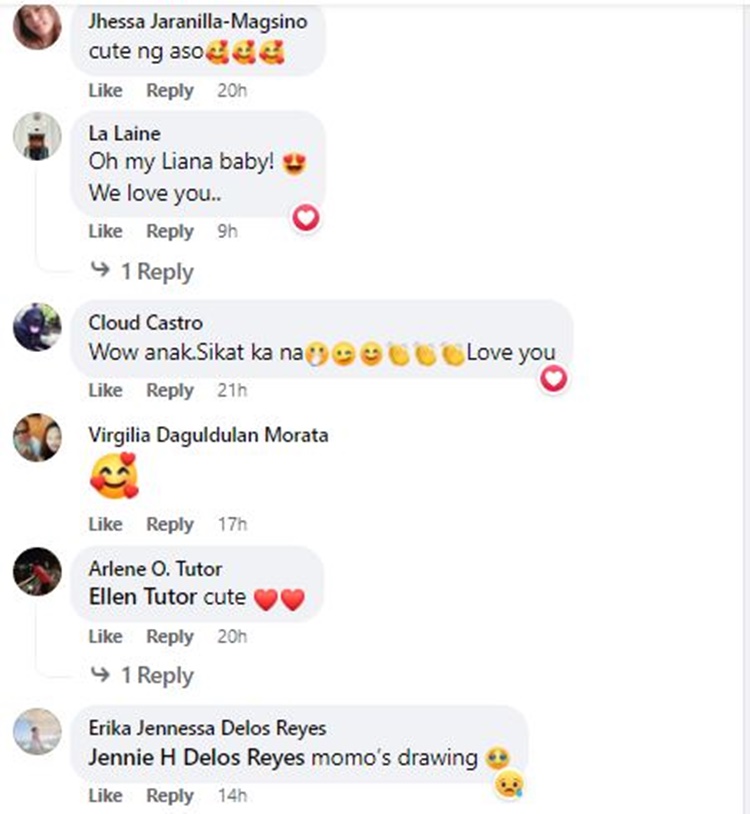Click Erika Jennessa Delos Reyes's avatar
Screen dimensions: 750x814
coord(37,732)
